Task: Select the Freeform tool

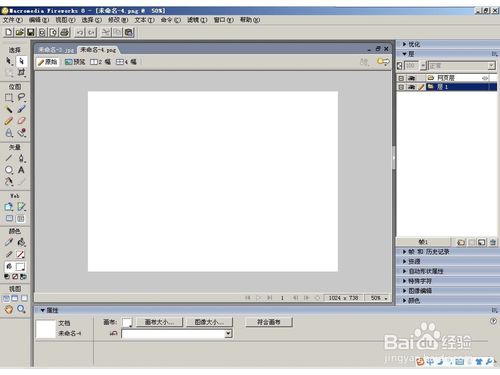Action: coord(9,182)
